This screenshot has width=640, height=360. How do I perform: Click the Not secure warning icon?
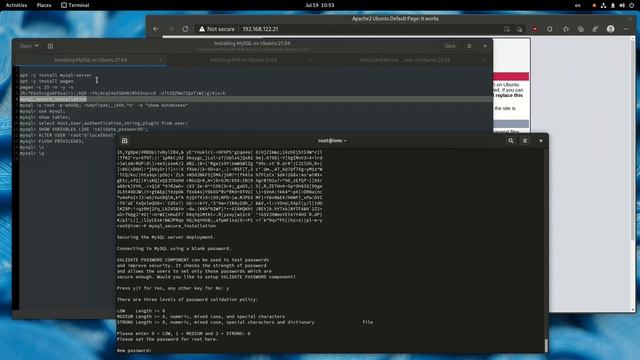click(x=202, y=29)
